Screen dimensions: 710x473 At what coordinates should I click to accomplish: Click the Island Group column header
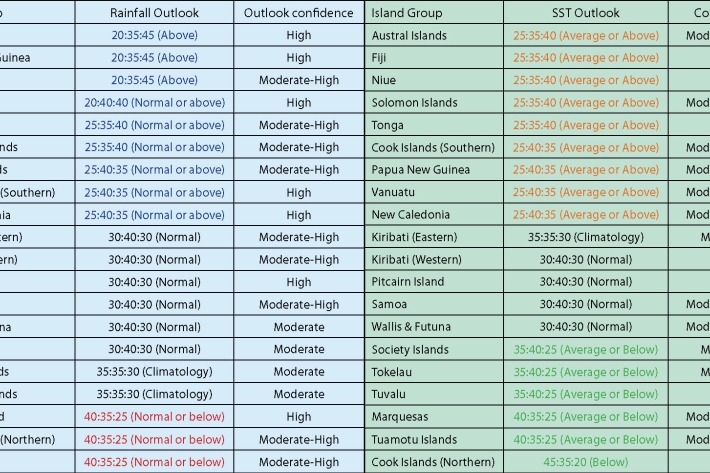click(x=407, y=13)
